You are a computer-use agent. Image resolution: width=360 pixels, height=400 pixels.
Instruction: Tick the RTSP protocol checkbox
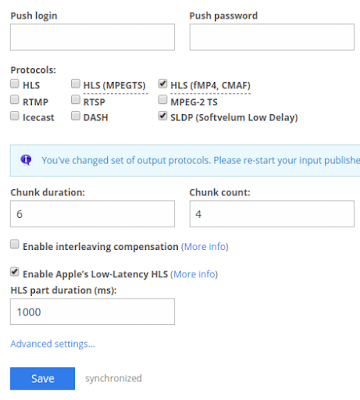tap(76, 100)
